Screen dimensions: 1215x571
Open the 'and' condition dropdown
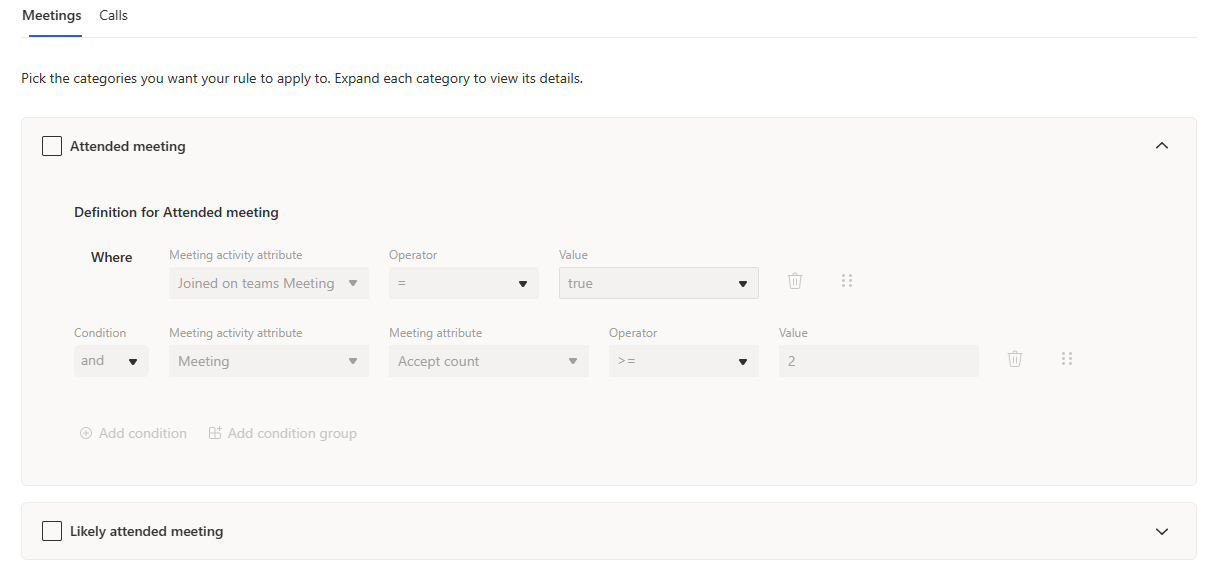coord(111,361)
